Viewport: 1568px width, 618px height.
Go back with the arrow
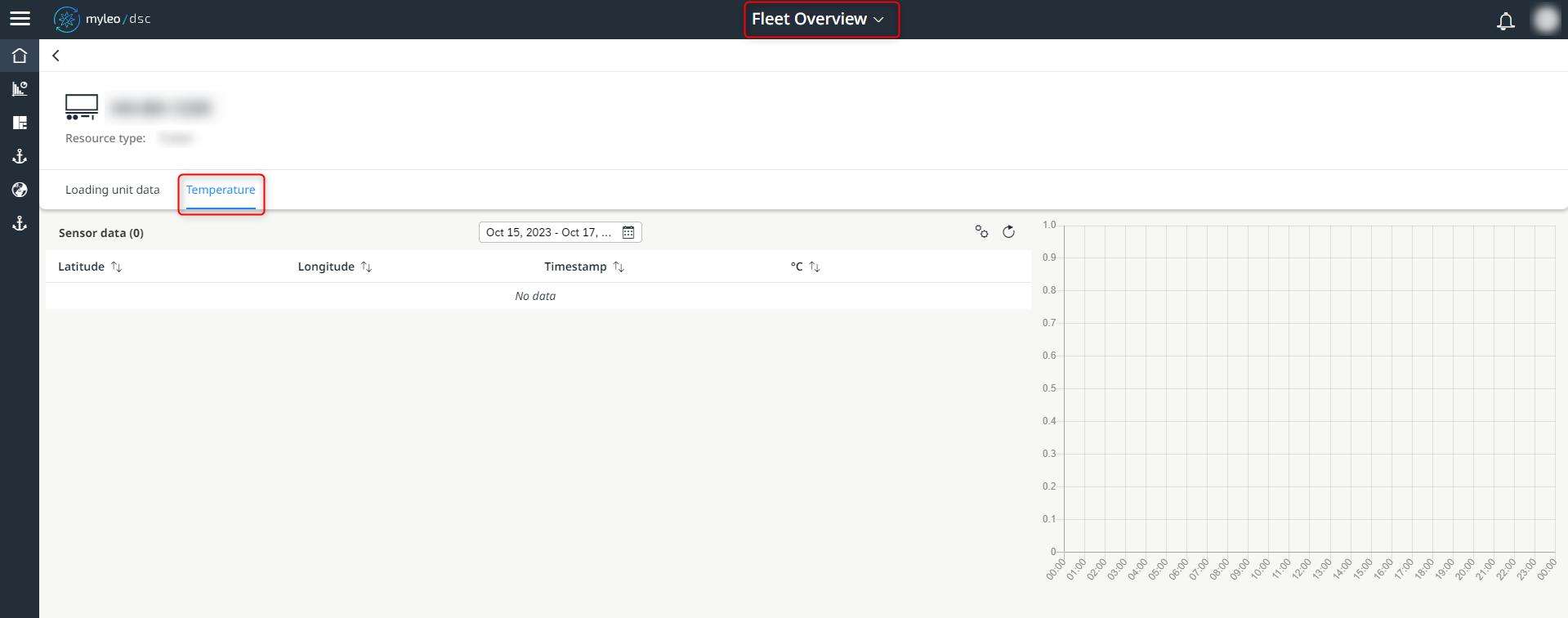point(56,56)
